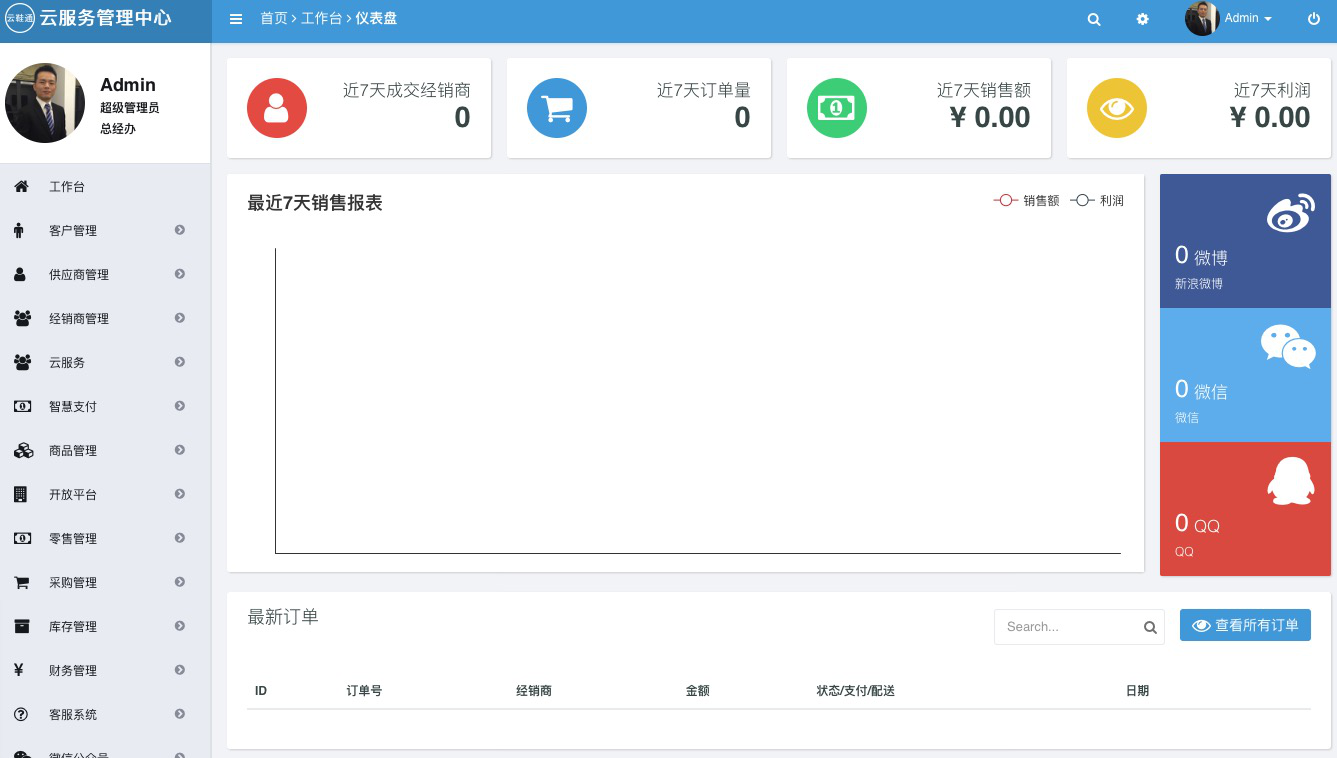Go to 首页 in breadcrumb
Viewport: 1337px width, 758px height.
273,19
